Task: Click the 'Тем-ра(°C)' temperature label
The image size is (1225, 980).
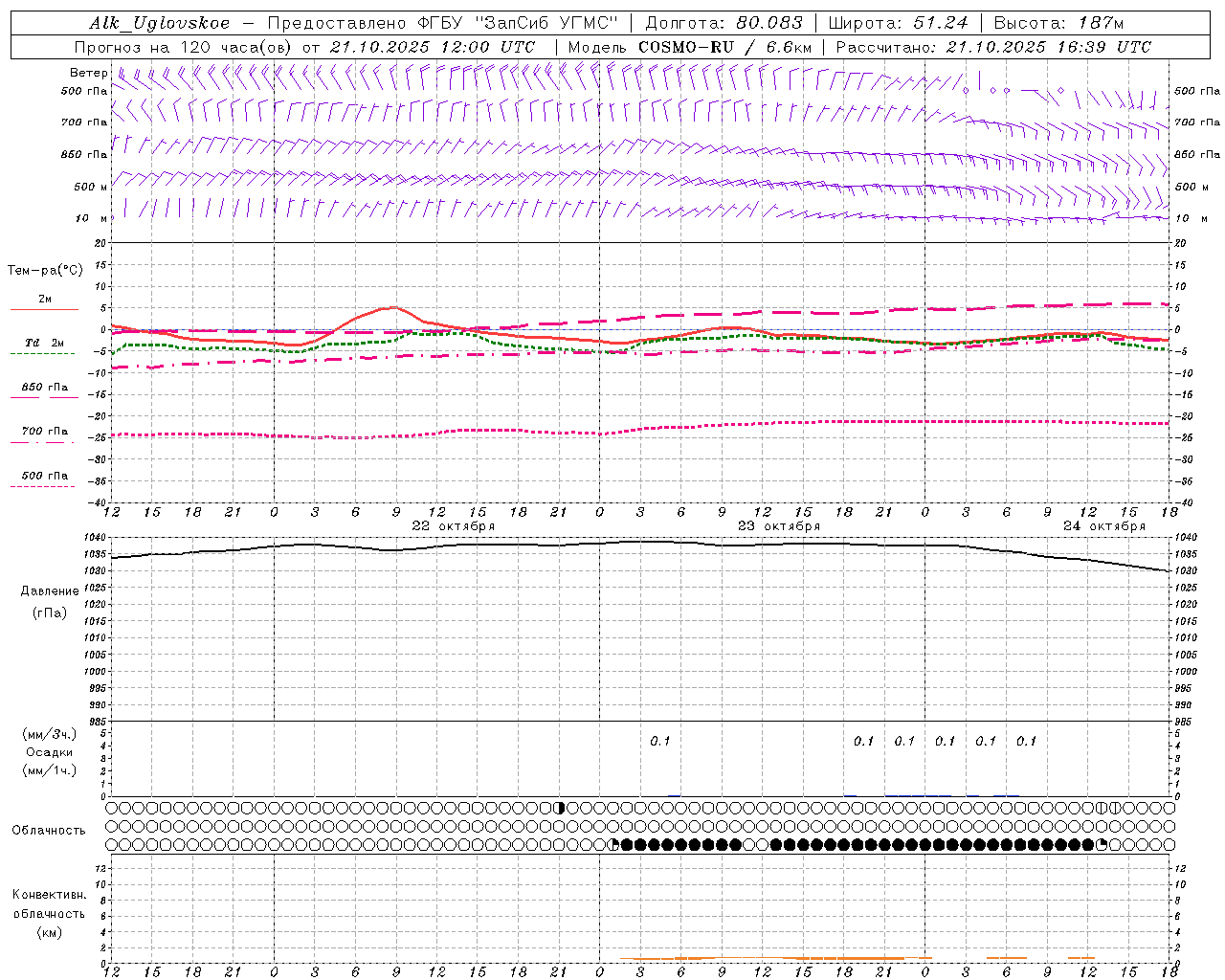Action: pos(45,271)
